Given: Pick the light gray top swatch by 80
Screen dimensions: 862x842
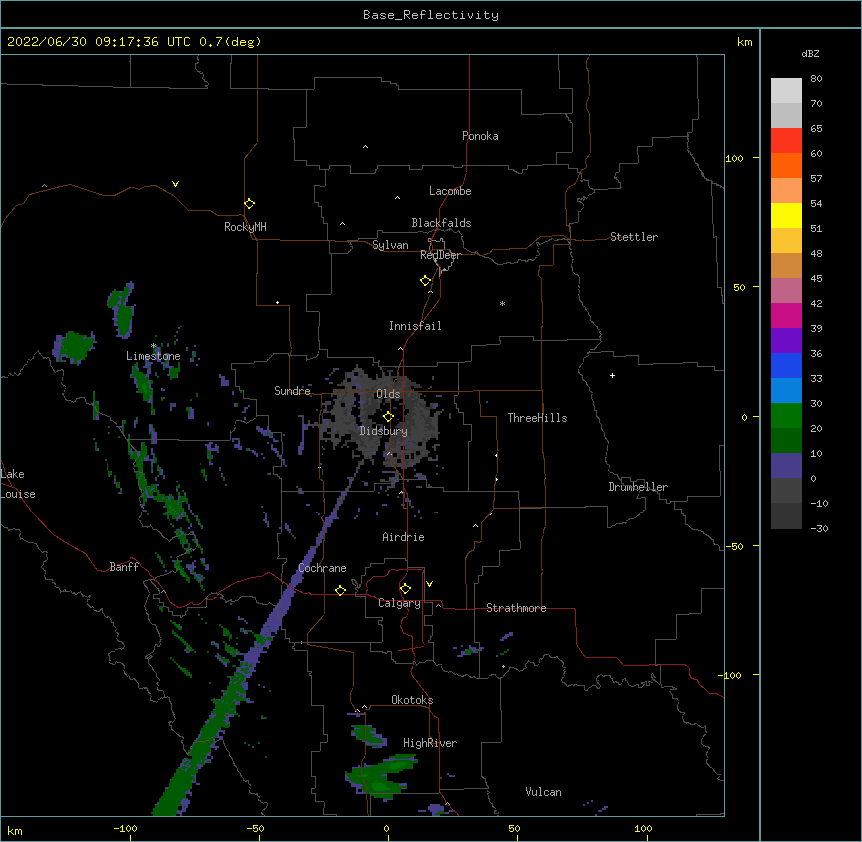Looking at the screenshot, I should [786, 90].
